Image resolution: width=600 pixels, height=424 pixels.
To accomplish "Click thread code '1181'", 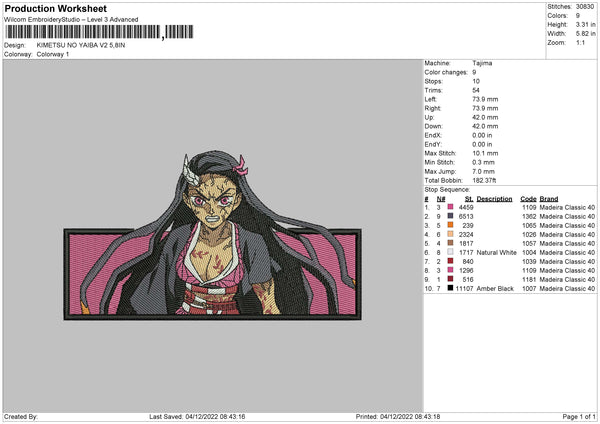I will tap(529, 279).
